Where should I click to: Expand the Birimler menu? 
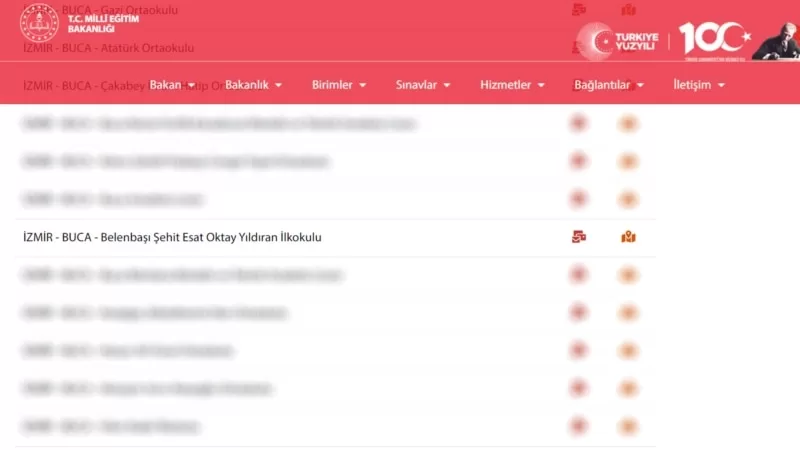pyautogui.click(x=339, y=85)
